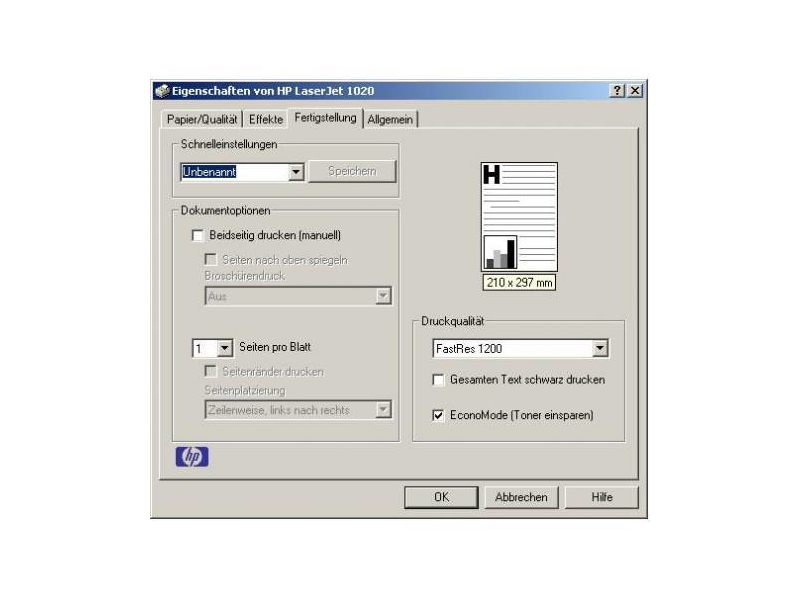Open help via the Hilfe button
The height and width of the screenshot is (600, 800).
coord(602,497)
